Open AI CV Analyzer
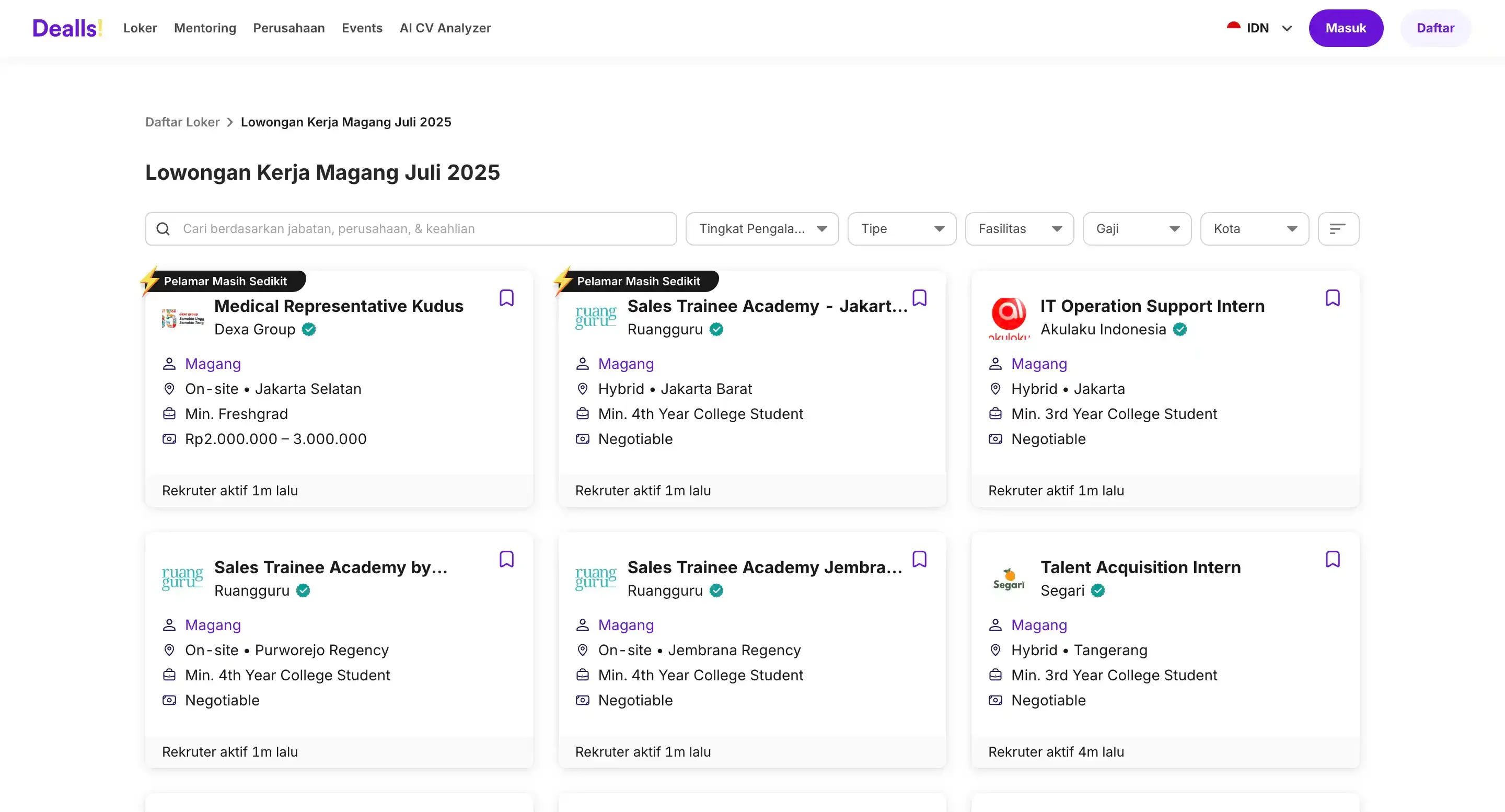The image size is (1505, 812). point(445,28)
